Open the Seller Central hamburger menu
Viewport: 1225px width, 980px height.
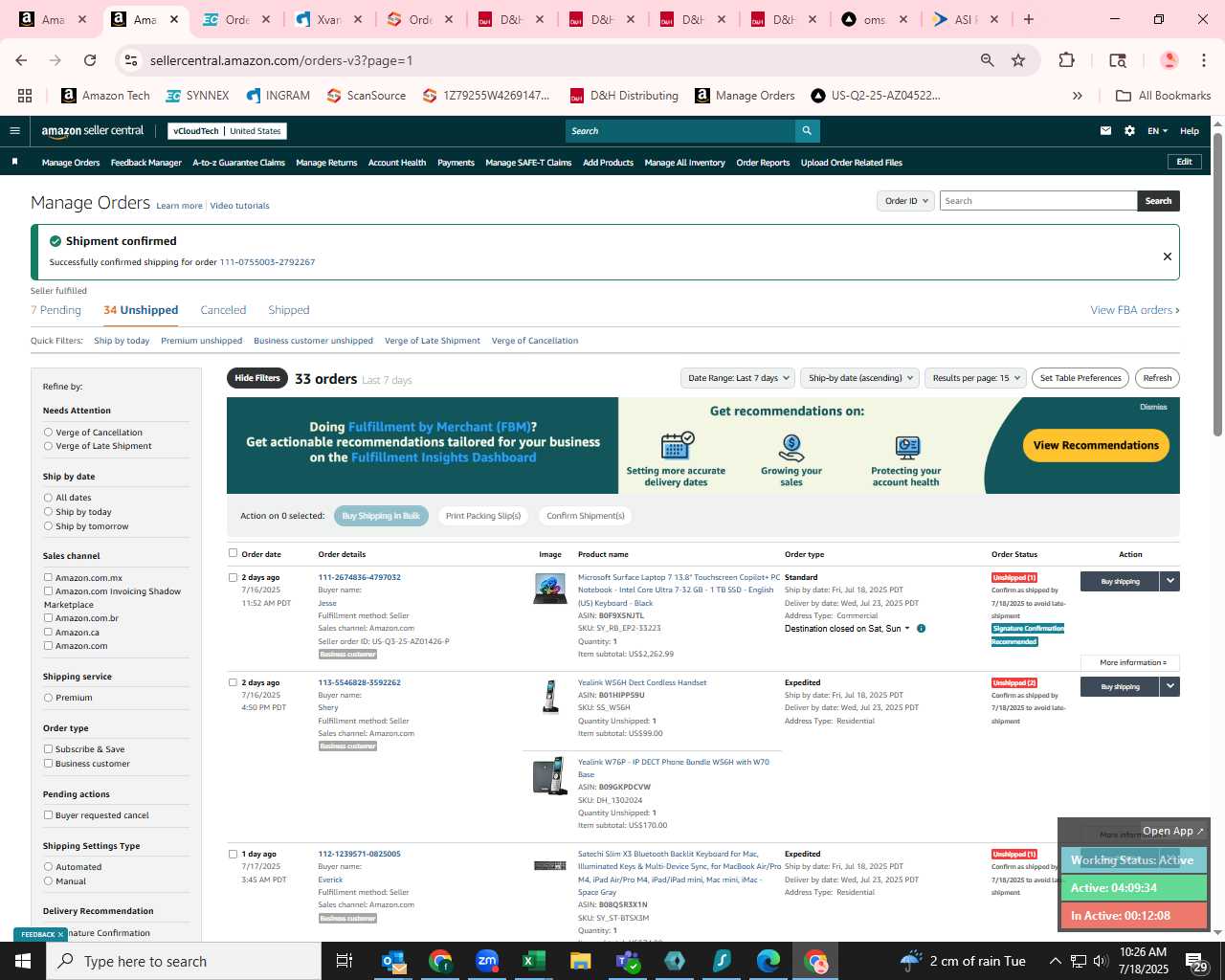14,131
